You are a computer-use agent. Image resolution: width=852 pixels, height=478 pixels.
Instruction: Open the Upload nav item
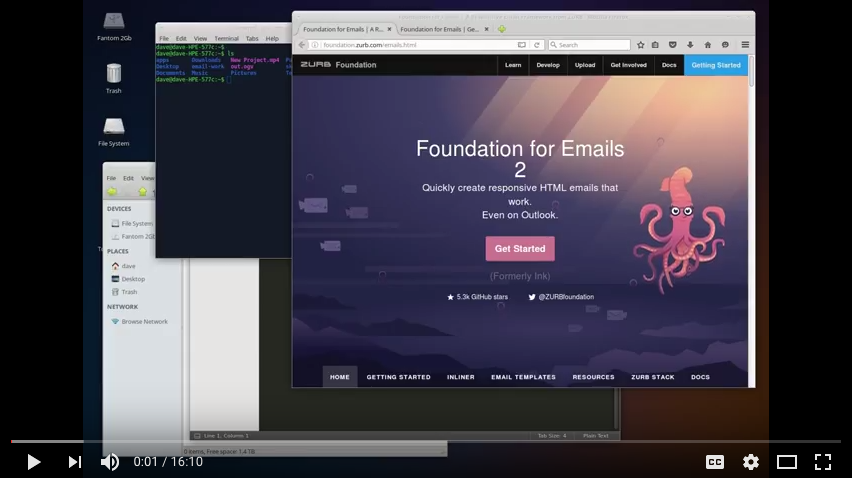click(585, 65)
